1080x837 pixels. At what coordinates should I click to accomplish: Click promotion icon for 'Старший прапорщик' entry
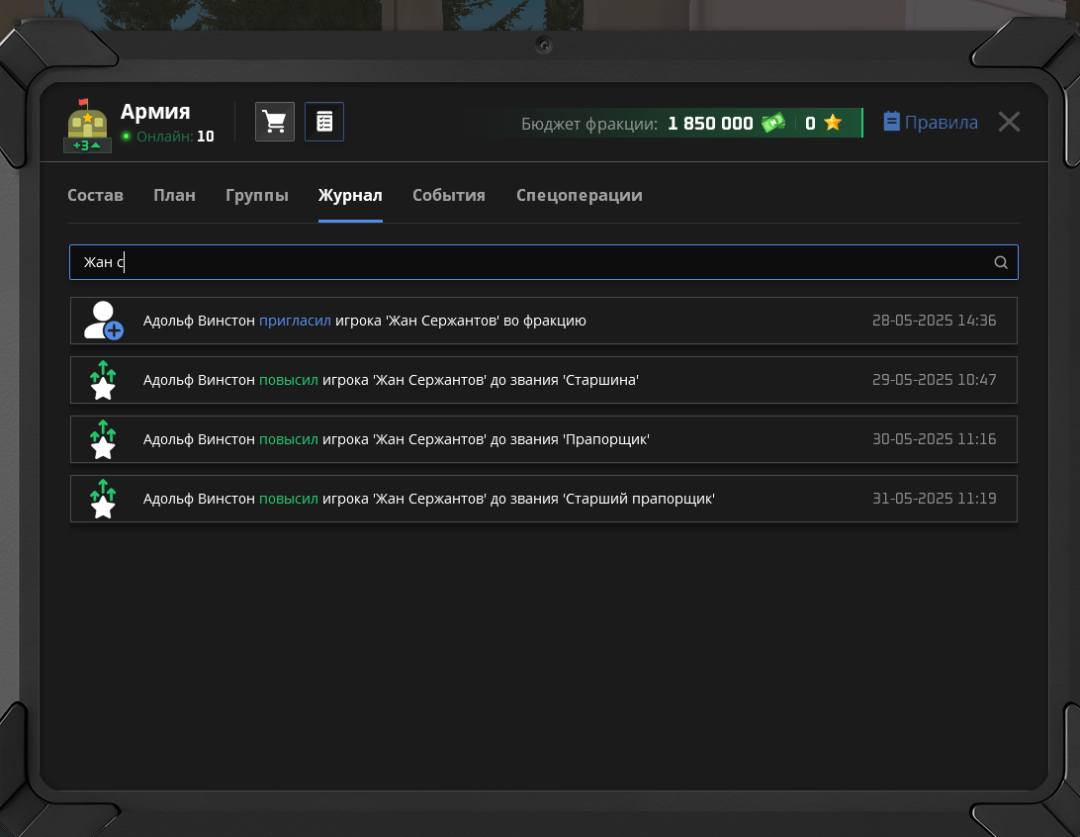tap(103, 499)
